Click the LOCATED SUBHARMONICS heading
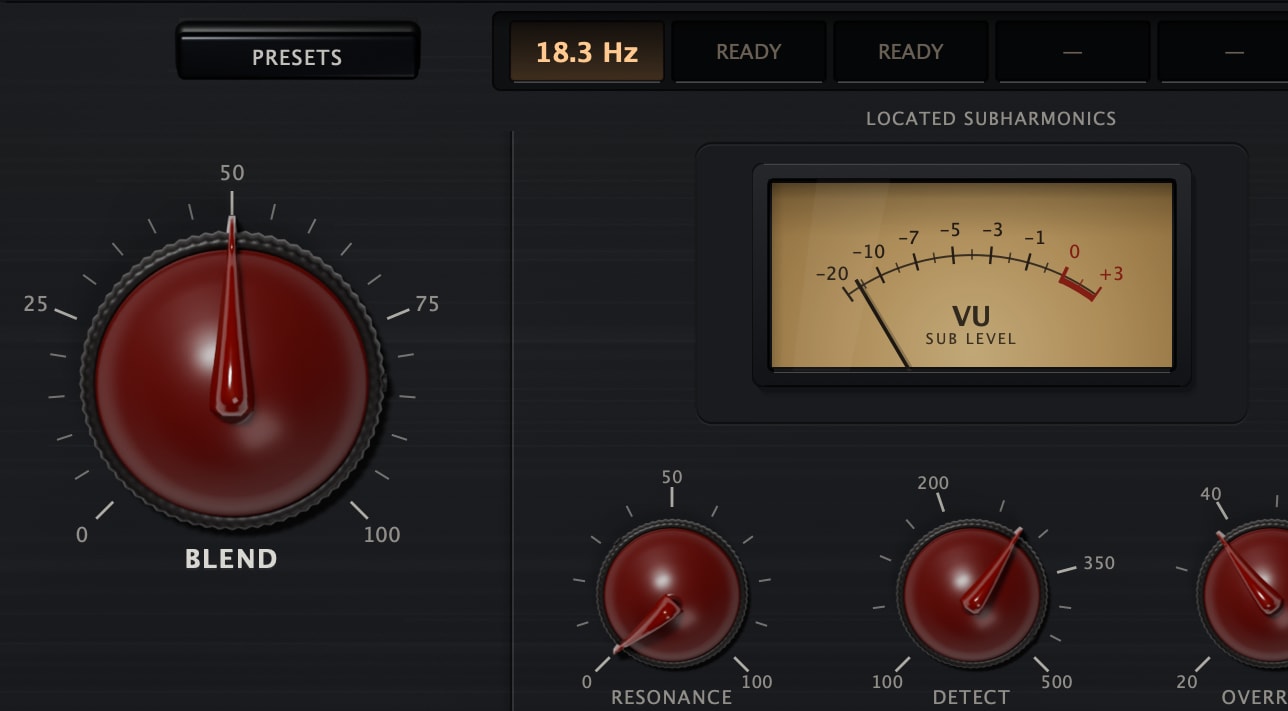The height and width of the screenshot is (711, 1288). tap(991, 118)
